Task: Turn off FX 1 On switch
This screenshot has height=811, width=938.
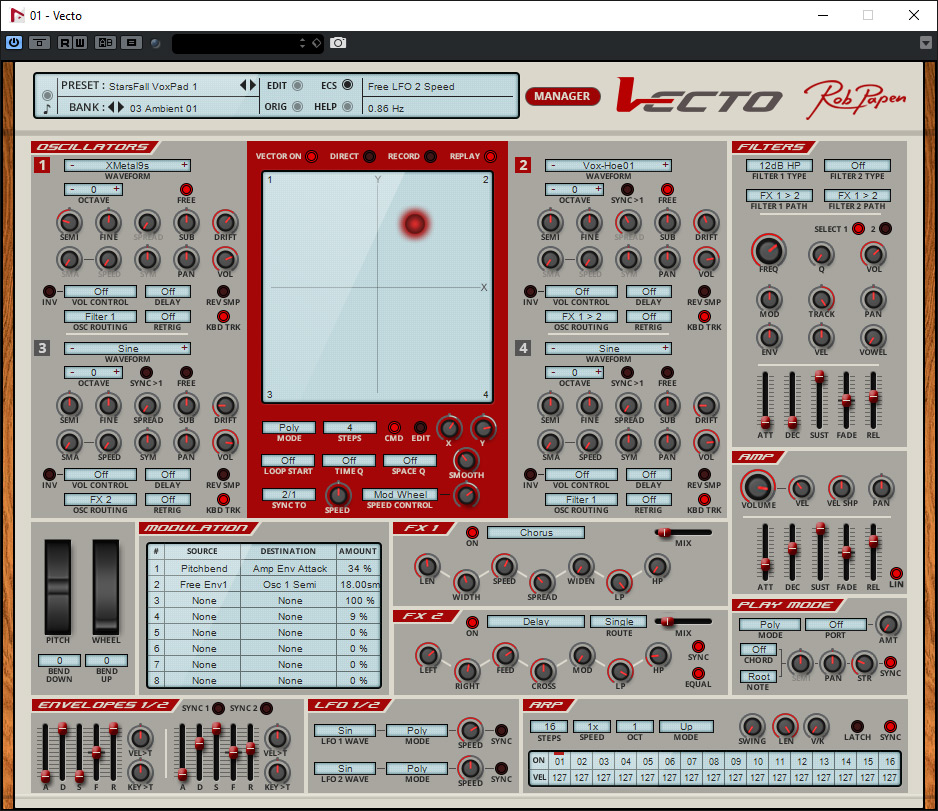Action: coord(472,533)
